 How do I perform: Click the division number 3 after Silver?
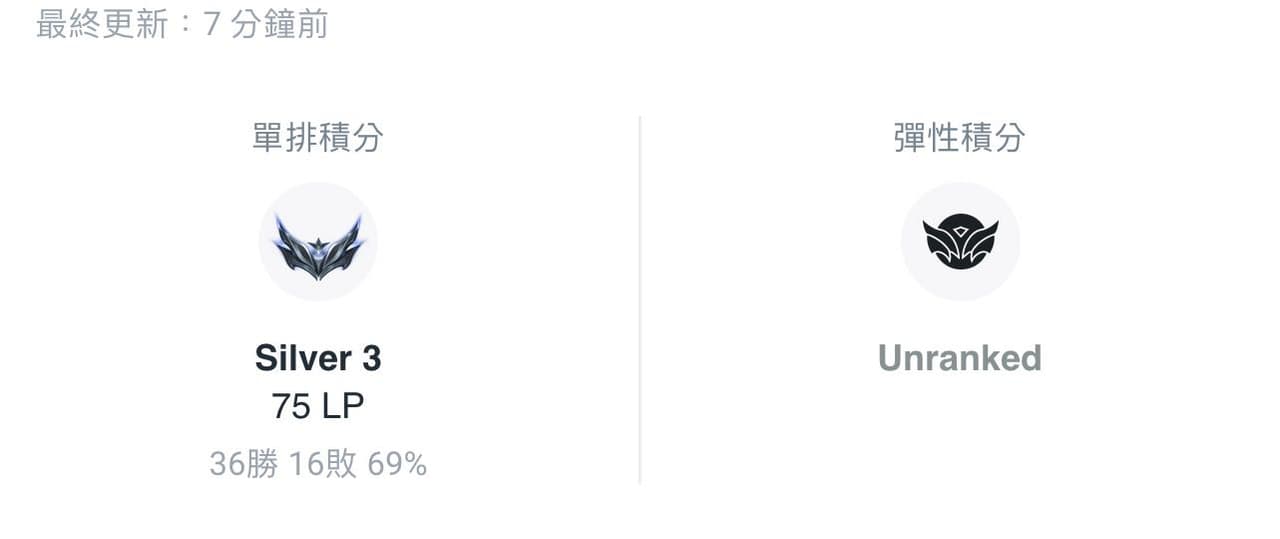(x=371, y=358)
